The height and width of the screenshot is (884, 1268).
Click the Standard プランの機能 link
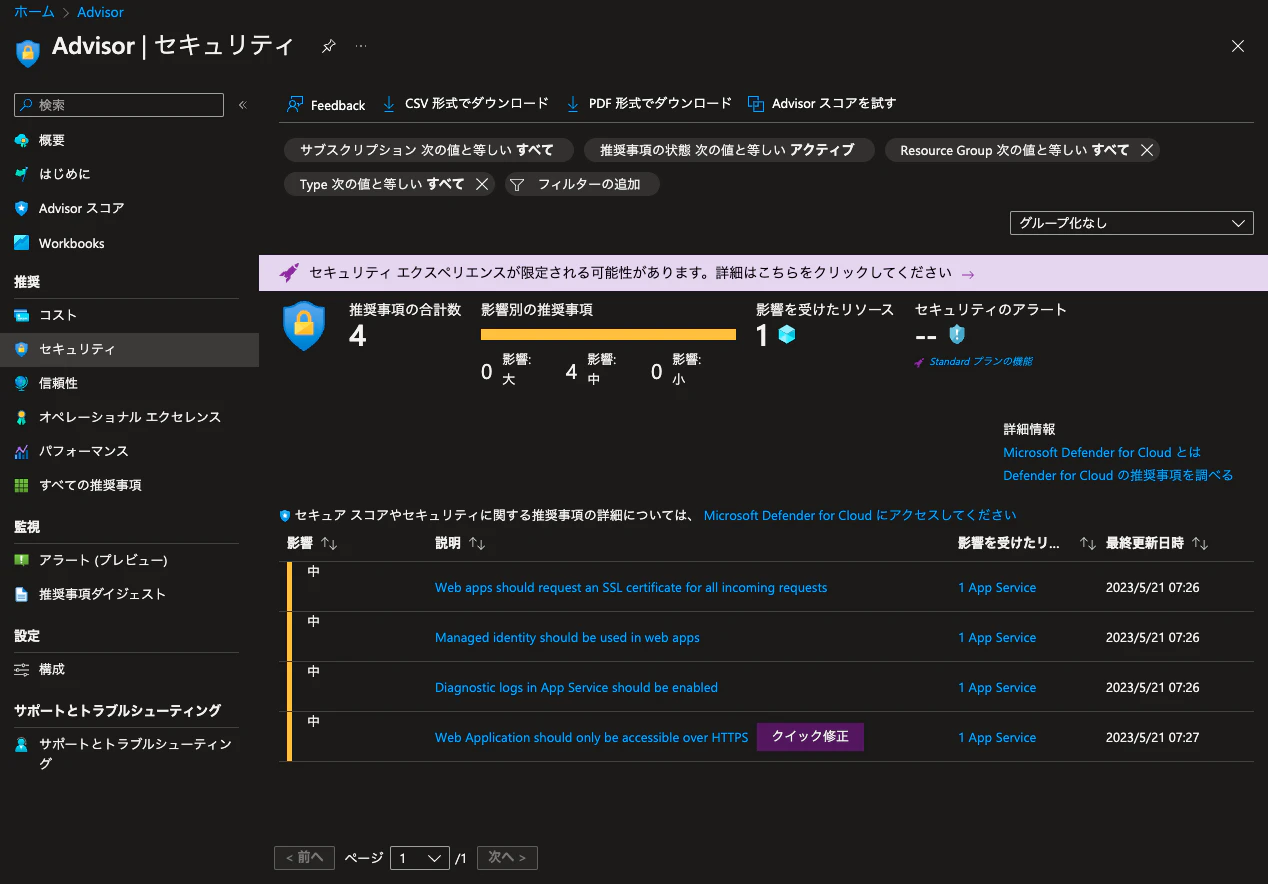(981, 362)
